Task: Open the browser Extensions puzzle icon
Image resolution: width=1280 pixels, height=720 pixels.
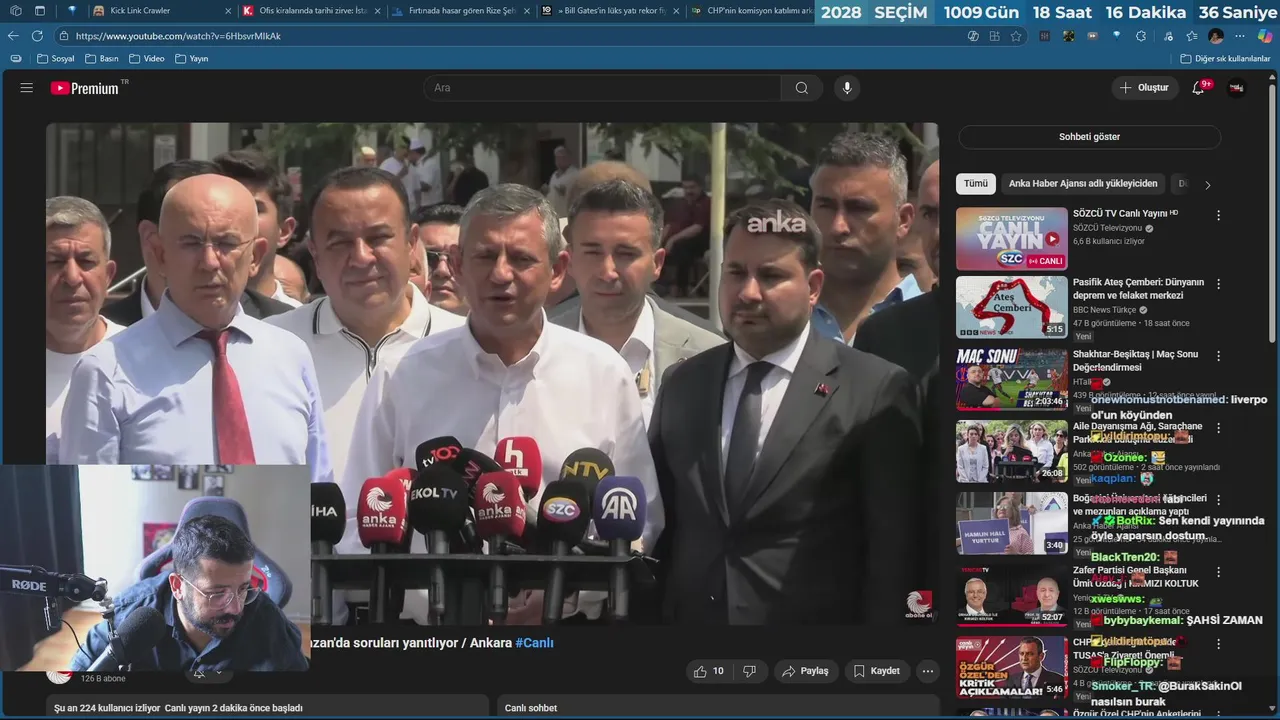Action: (1141, 36)
